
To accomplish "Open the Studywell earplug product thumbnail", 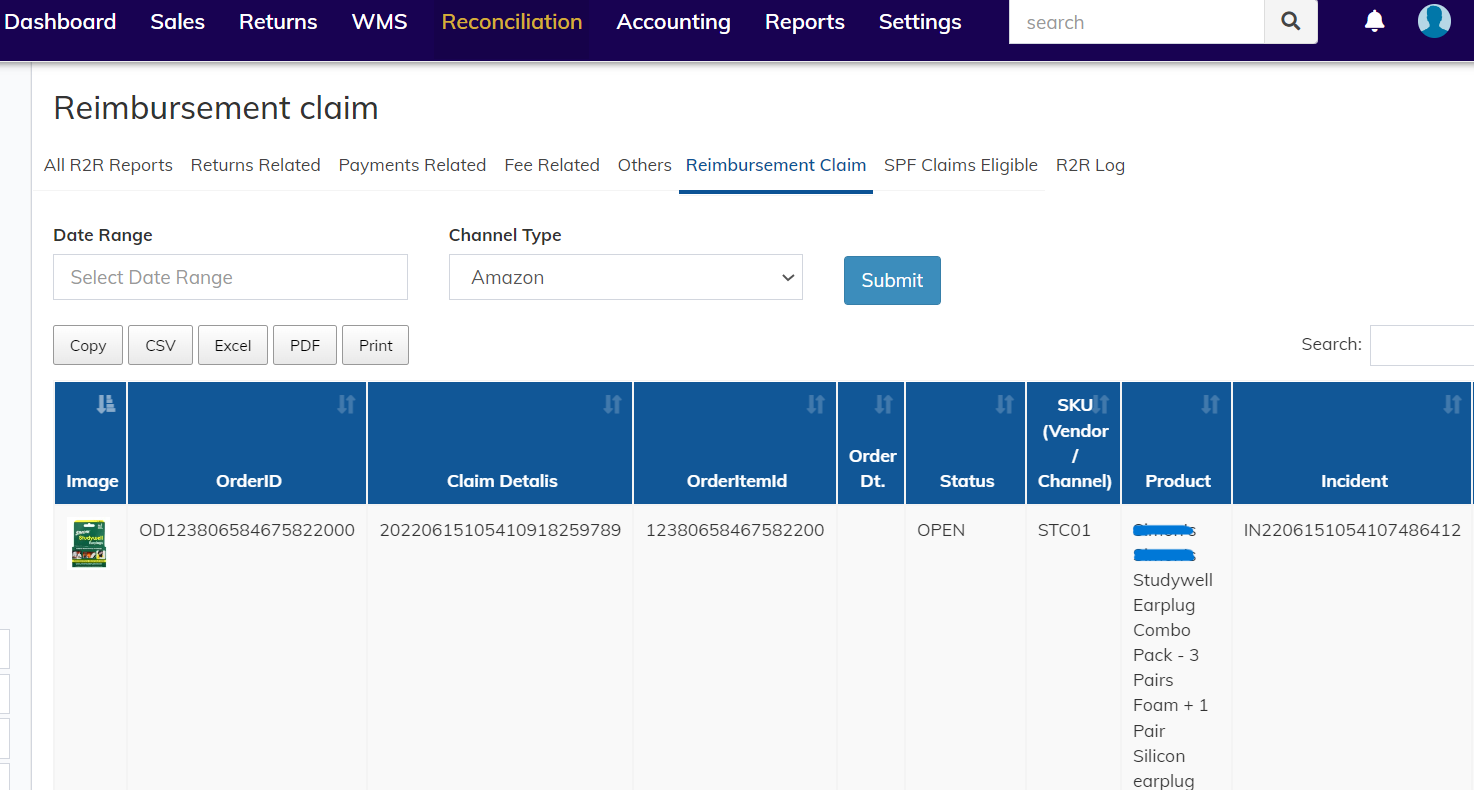I will pos(89,543).
